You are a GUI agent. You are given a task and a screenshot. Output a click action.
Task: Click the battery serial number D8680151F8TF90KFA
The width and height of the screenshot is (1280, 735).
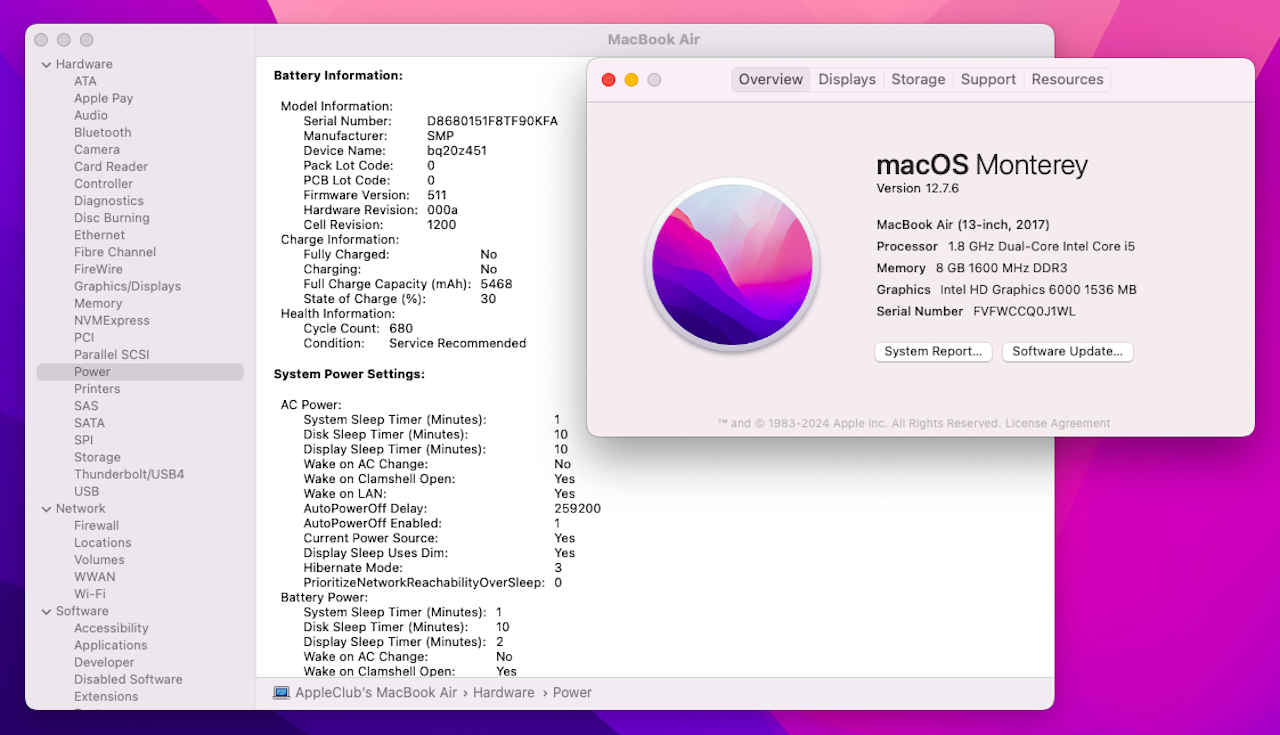(492, 121)
